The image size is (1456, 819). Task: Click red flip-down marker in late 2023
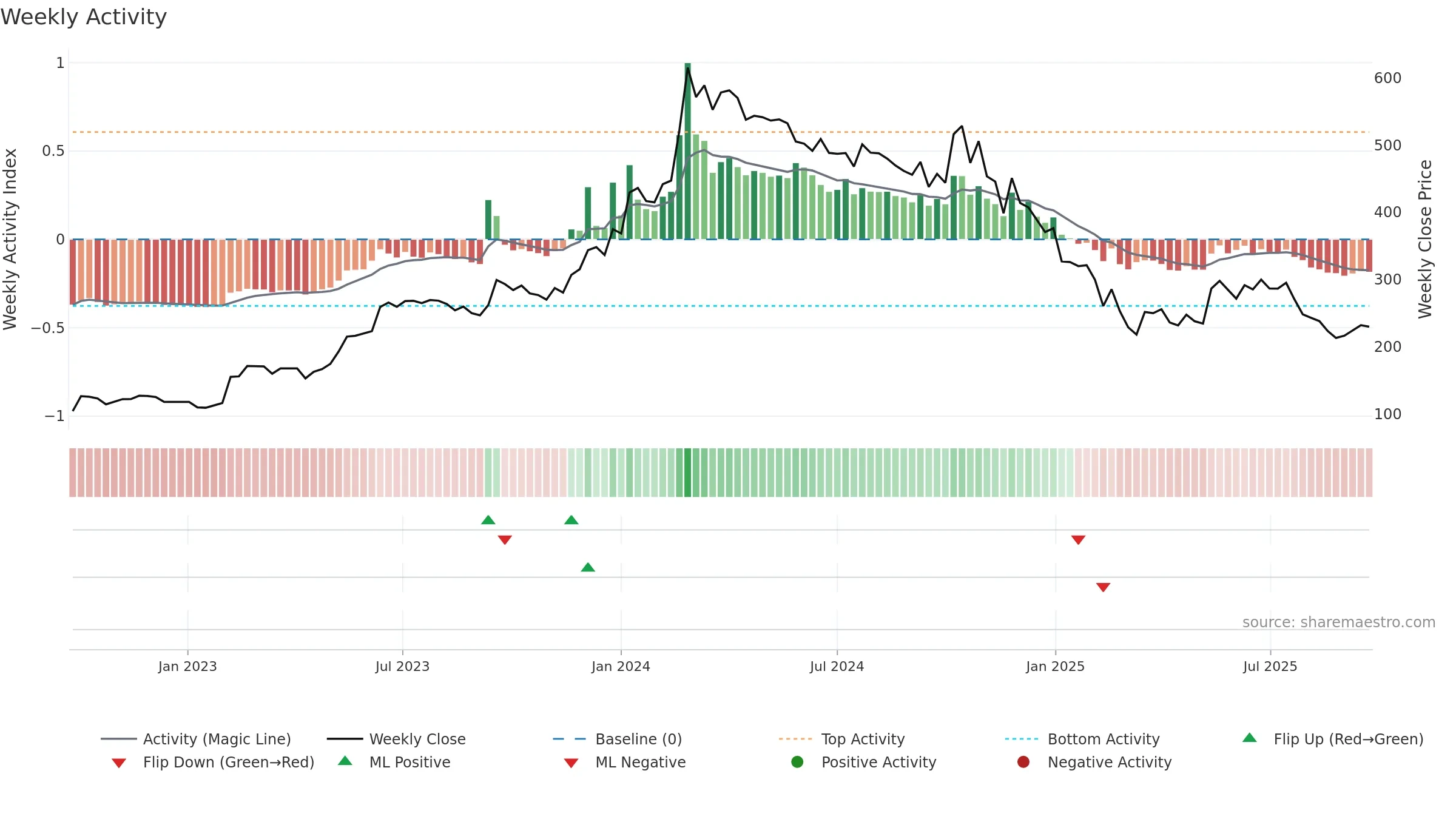coord(505,540)
